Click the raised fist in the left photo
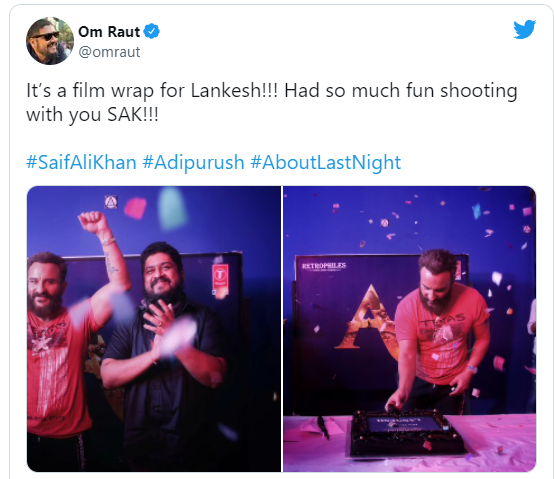 [x=94, y=223]
